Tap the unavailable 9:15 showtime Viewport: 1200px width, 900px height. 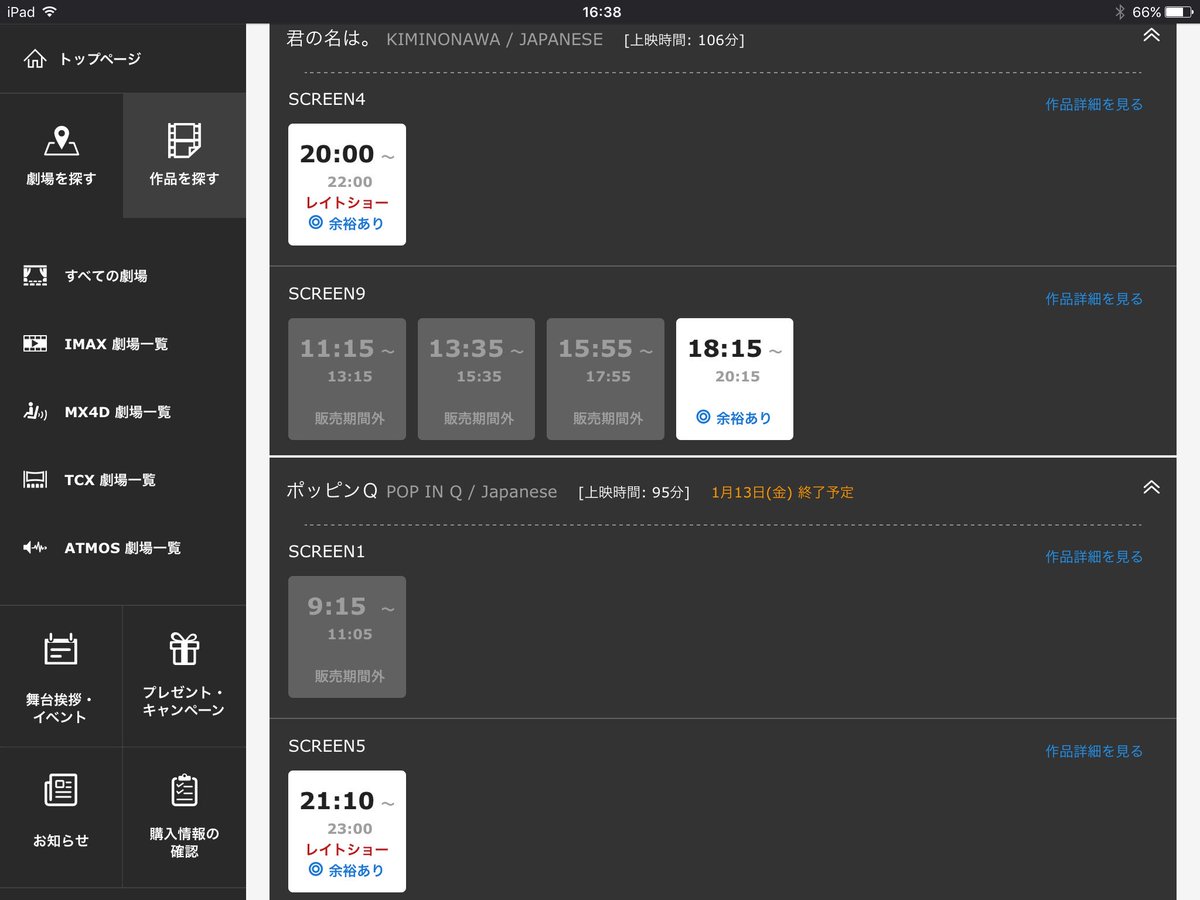(x=347, y=637)
